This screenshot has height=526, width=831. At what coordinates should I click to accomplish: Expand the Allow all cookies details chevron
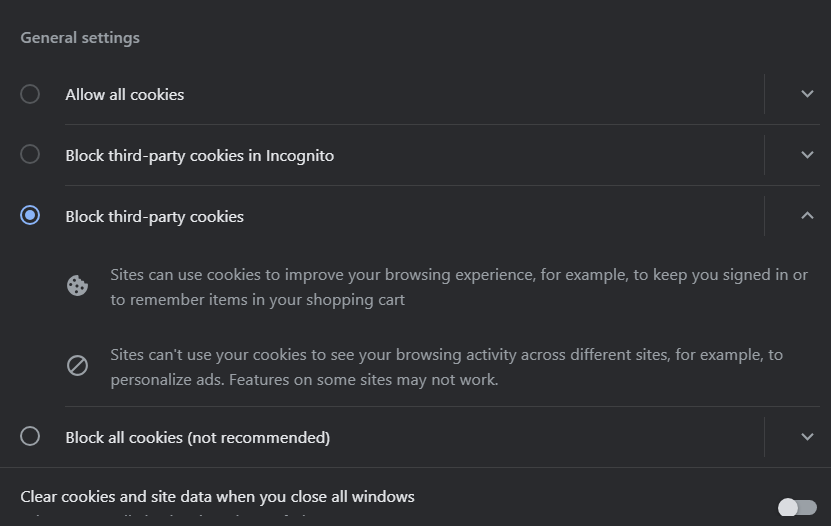tap(807, 94)
